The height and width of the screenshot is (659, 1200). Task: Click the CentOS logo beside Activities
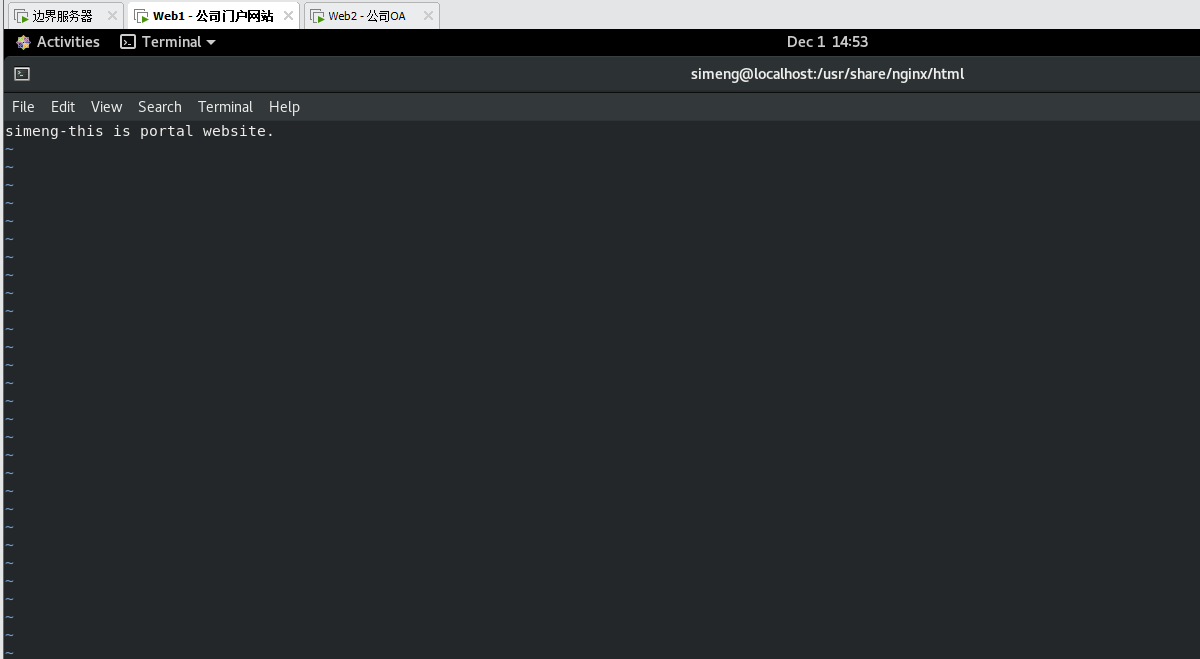click(23, 42)
